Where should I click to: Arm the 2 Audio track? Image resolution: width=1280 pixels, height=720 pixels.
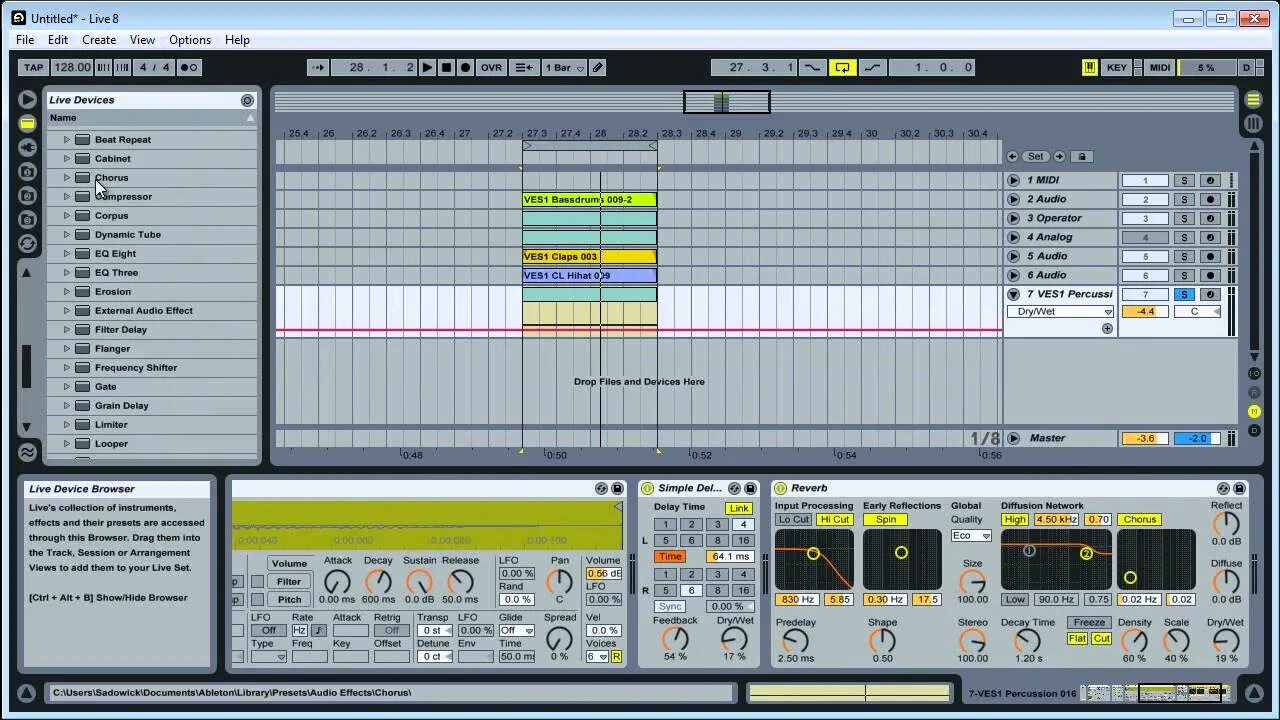(x=1209, y=199)
